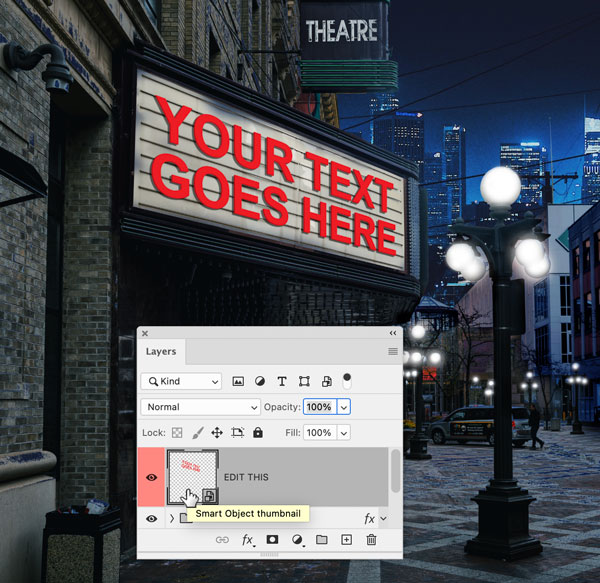Filter layers for smart objects
600x583 pixels.
326,381
